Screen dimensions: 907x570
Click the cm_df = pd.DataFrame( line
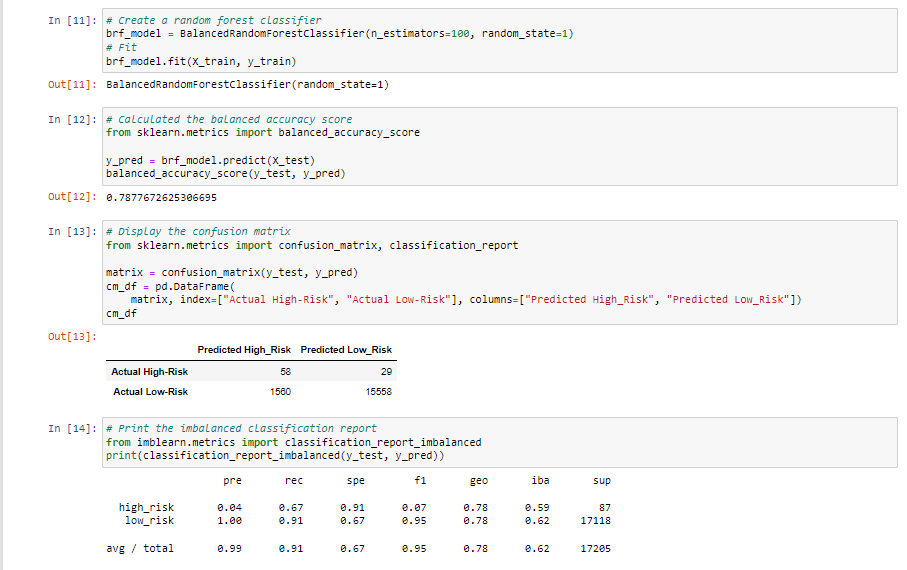171,286
